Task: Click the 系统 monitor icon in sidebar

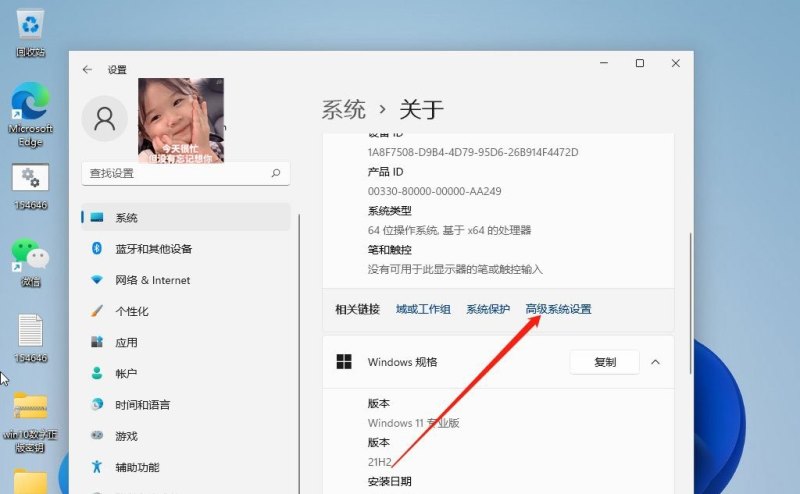Action: [x=97, y=217]
